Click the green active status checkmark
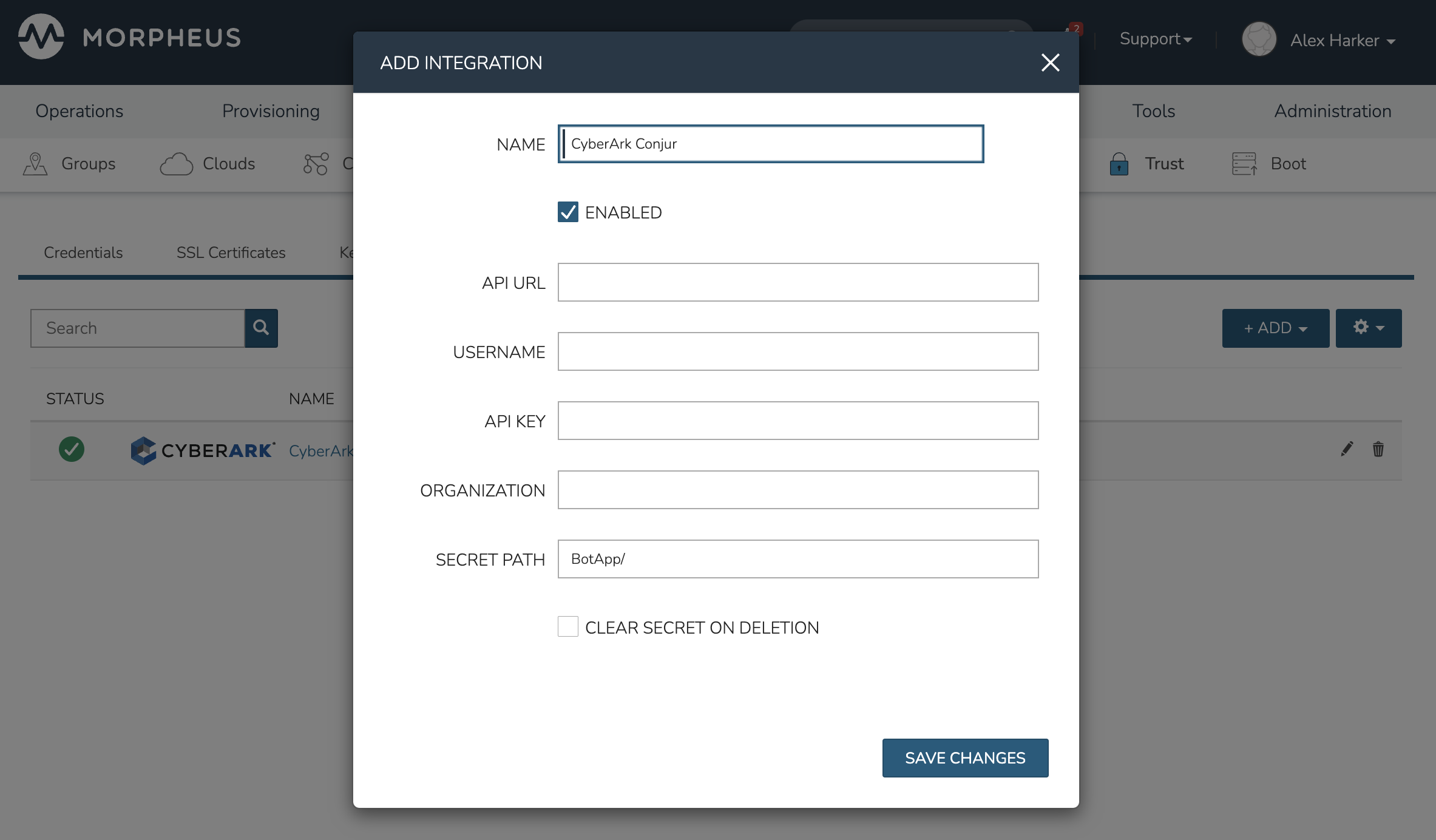This screenshot has height=840, width=1436. [72, 449]
